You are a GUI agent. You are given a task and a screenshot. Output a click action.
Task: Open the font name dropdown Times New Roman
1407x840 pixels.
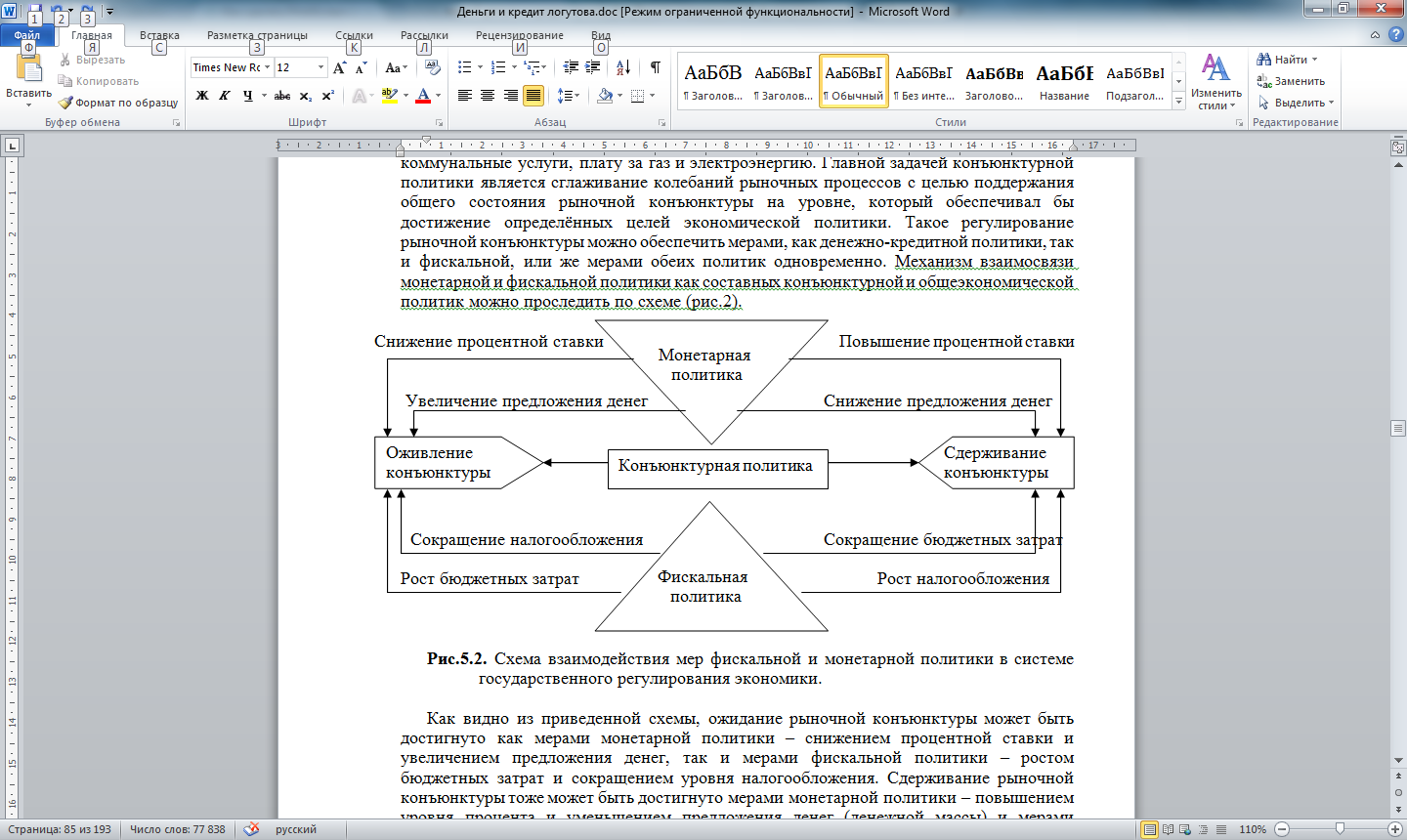[x=267, y=67]
